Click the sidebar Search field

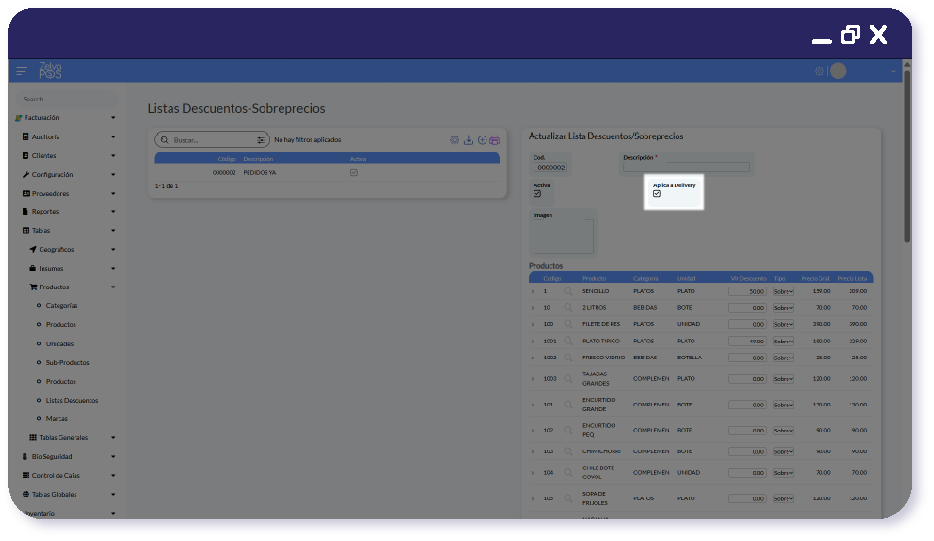tap(67, 99)
